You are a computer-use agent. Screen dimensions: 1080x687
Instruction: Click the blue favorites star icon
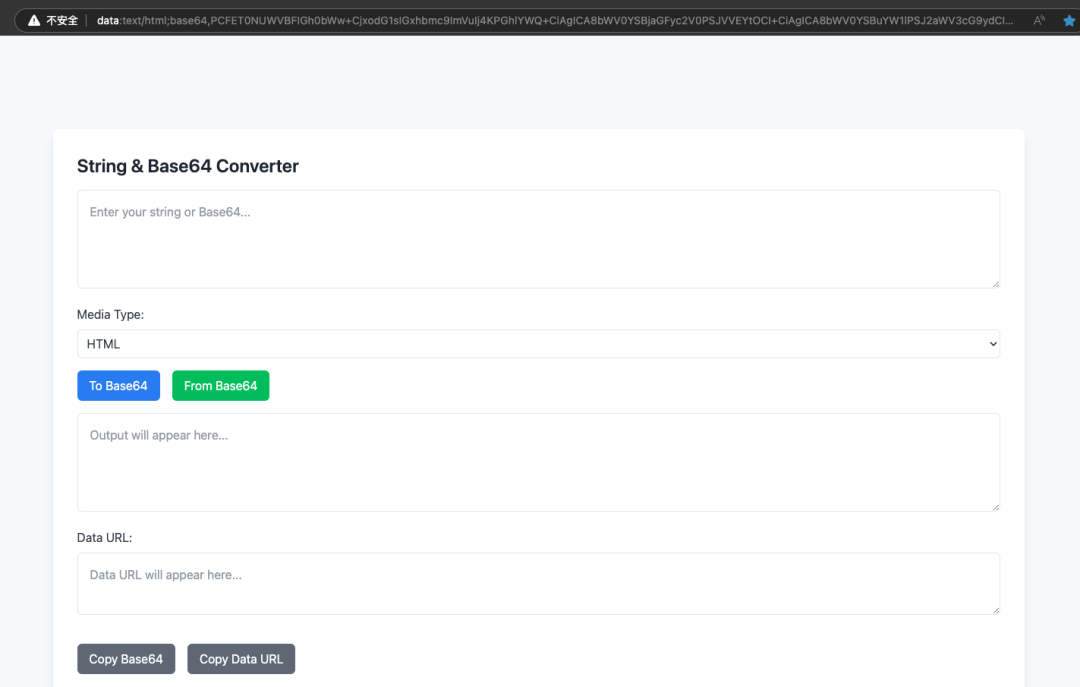pyautogui.click(x=1068, y=20)
